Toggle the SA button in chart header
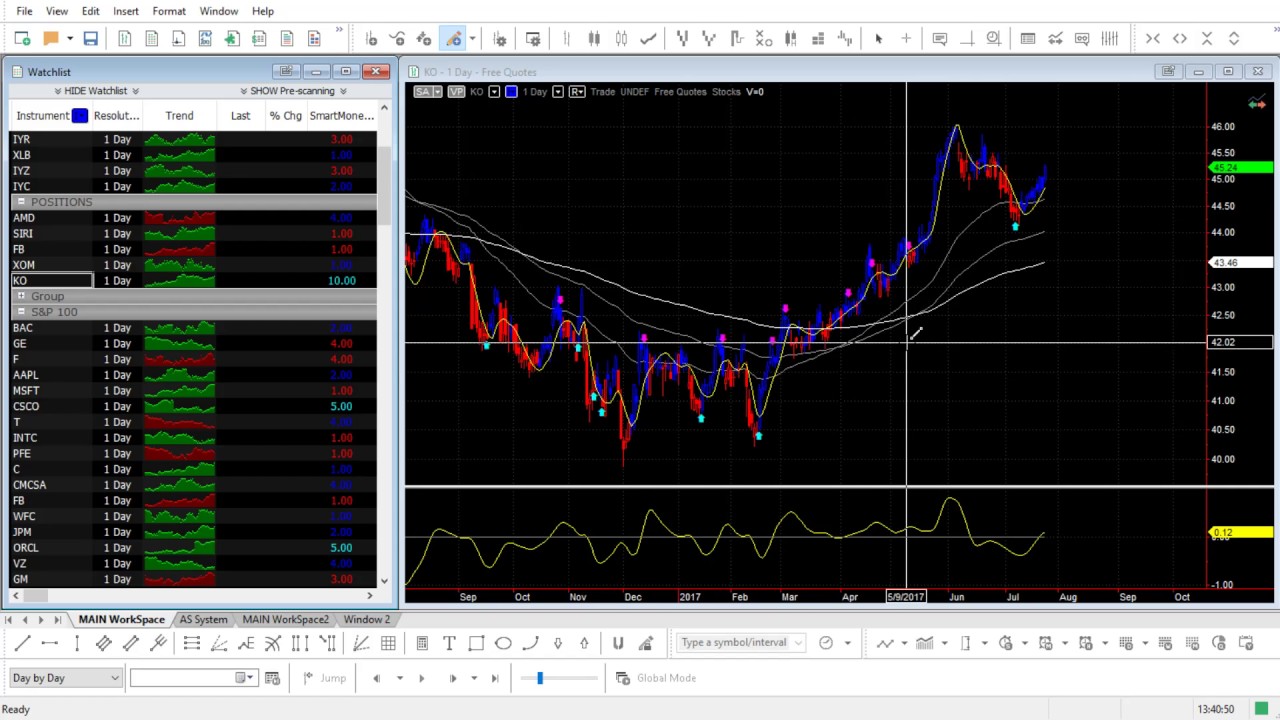This screenshot has width=1280, height=720. pyautogui.click(x=426, y=92)
